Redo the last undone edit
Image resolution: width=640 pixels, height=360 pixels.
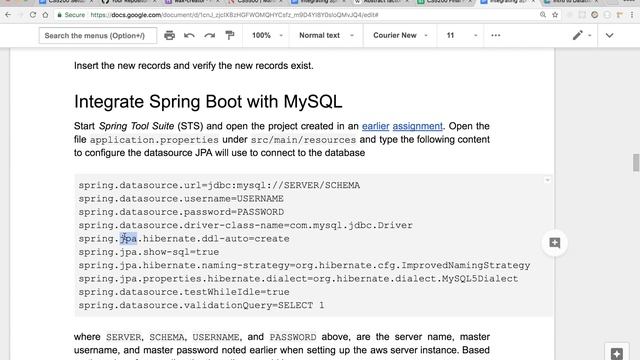[210, 36]
